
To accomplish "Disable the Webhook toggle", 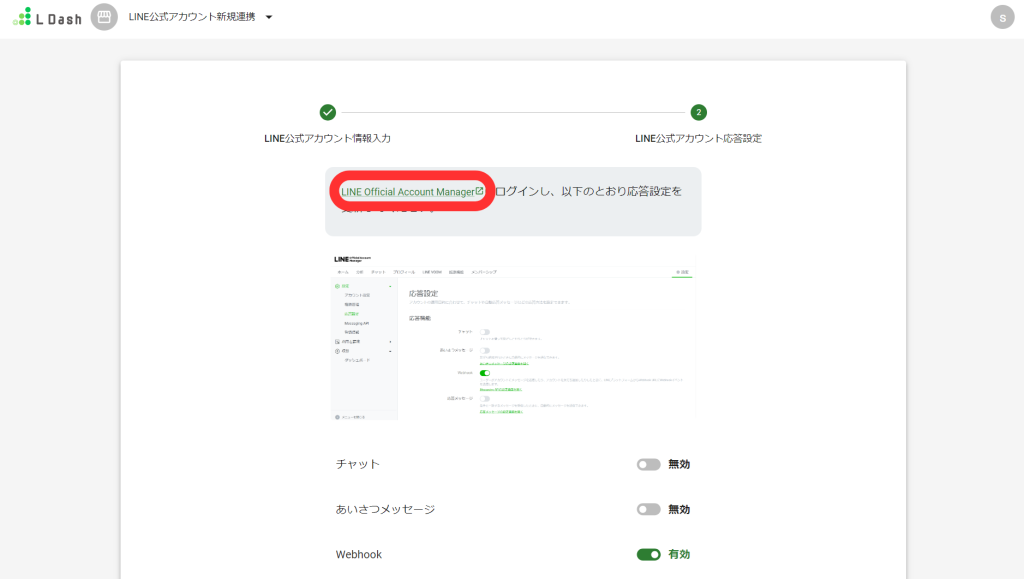I will coord(649,554).
